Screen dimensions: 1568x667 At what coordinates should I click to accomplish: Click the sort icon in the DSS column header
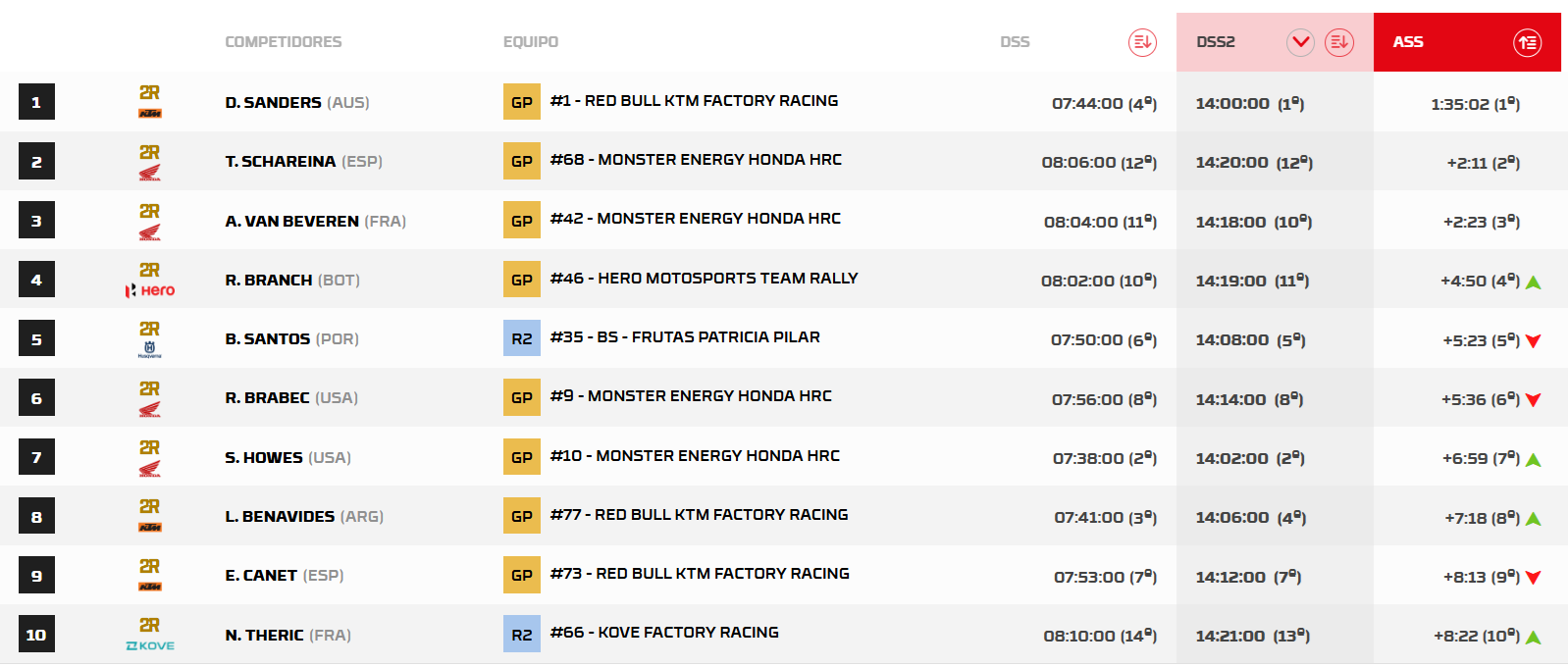[1142, 42]
